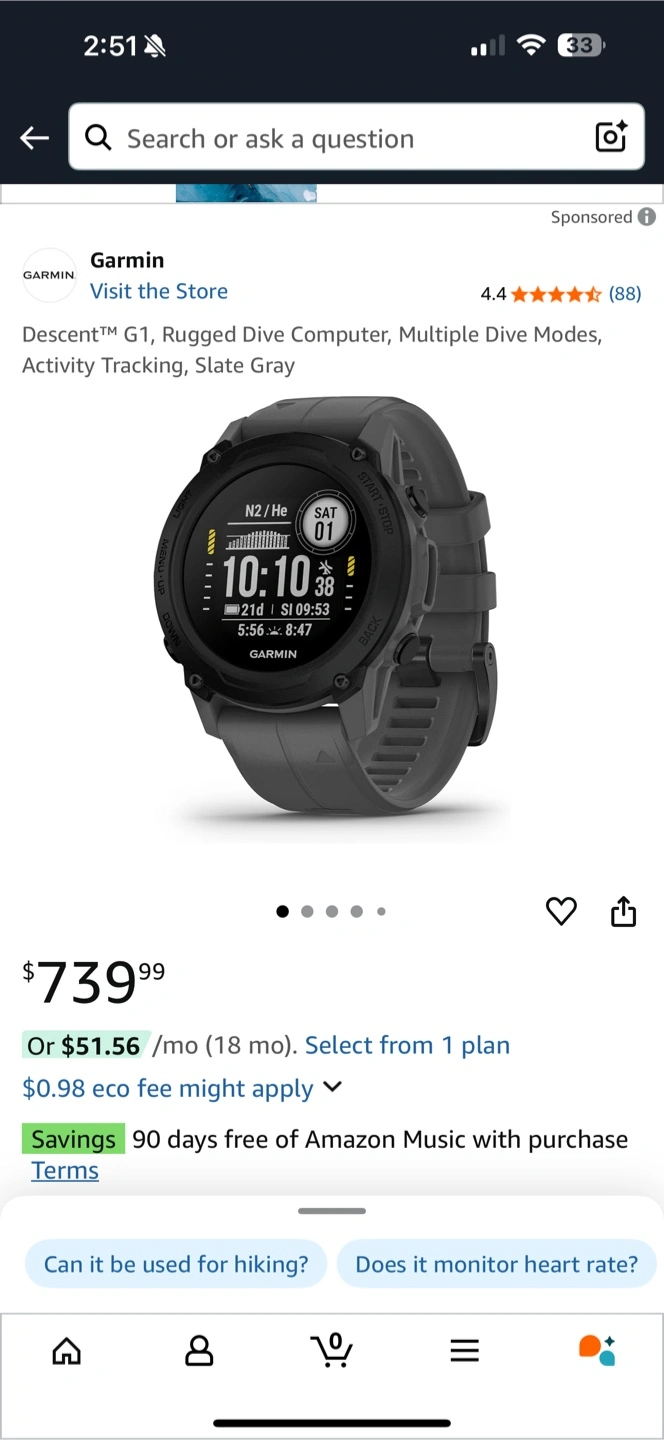
Task: Open Rufus AI assistant icon
Action: point(597,1350)
